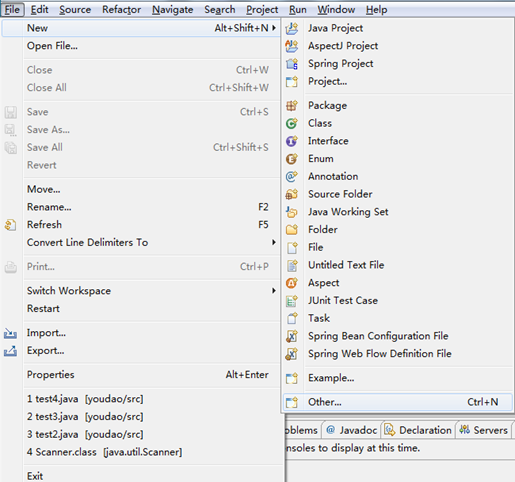
Task: Click the Enum icon
Action: 292,159
